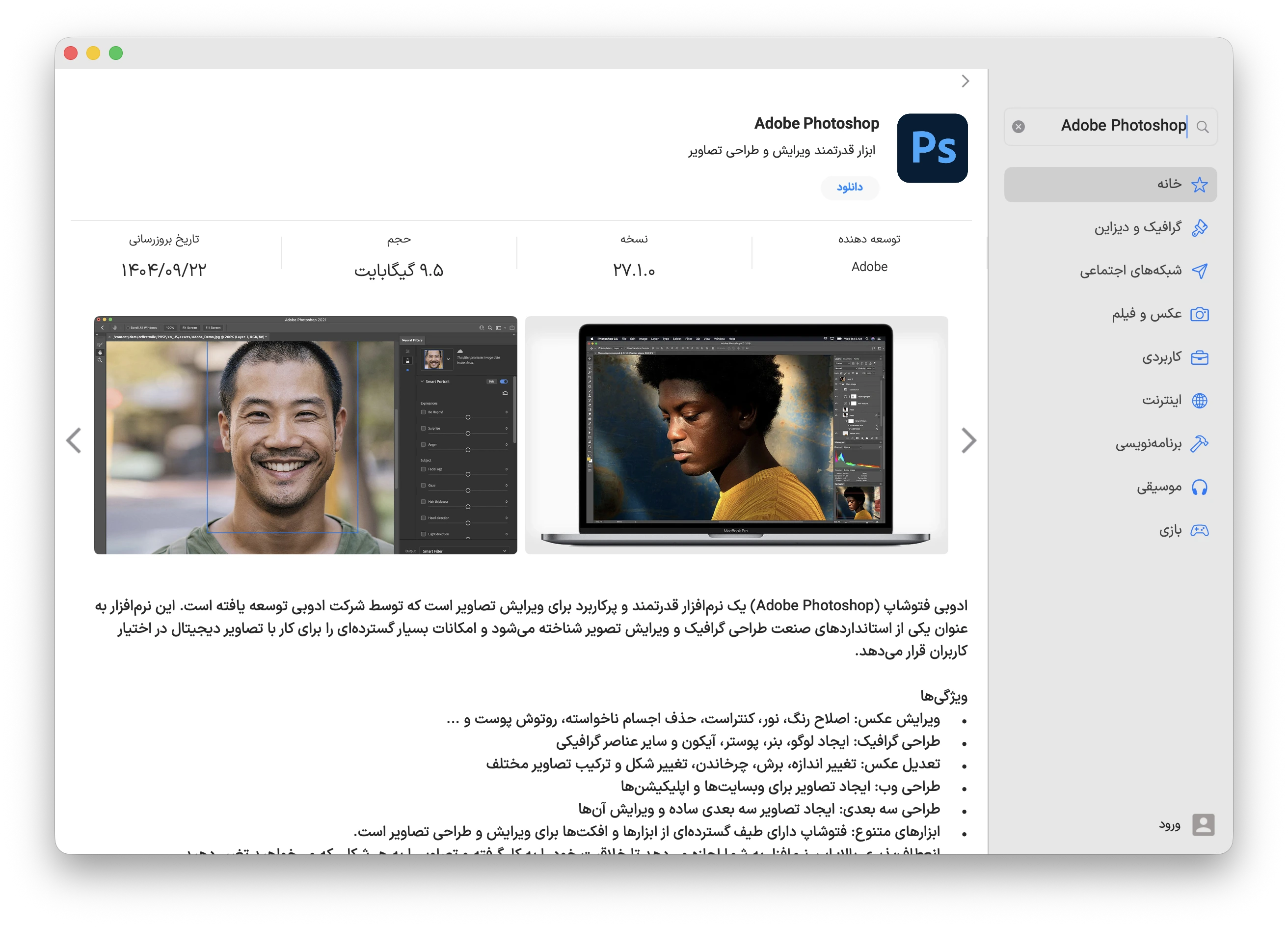Click the briefcase icon for کاربردی apps
This screenshot has width=1288, height=927.
click(1200, 357)
